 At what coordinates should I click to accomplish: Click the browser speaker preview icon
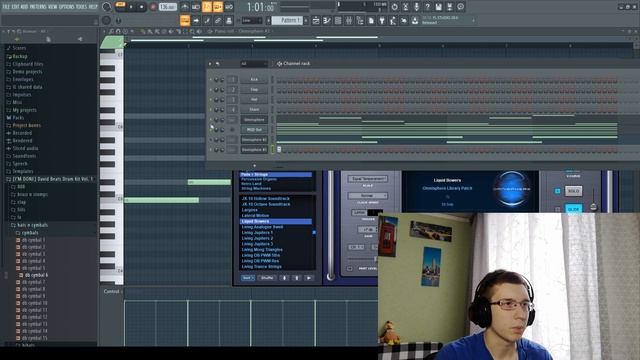[x=80, y=39]
